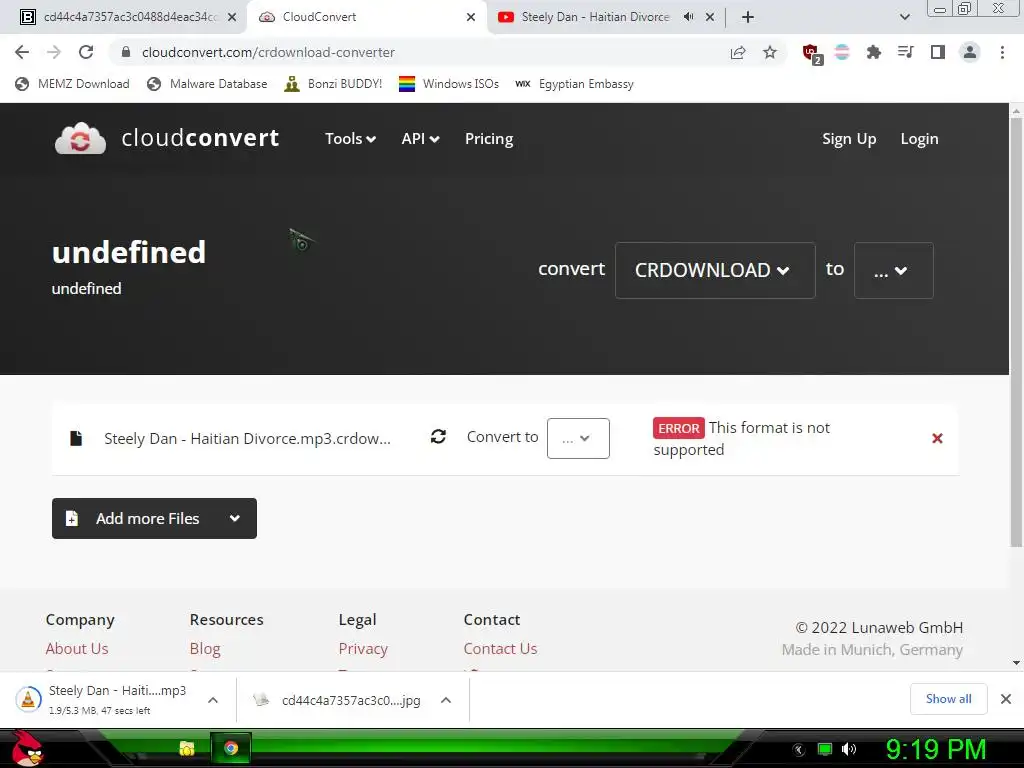Viewport: 1024px width, 768px height.
Task: Click the share page icon in address bar
Action: point(738,52)
